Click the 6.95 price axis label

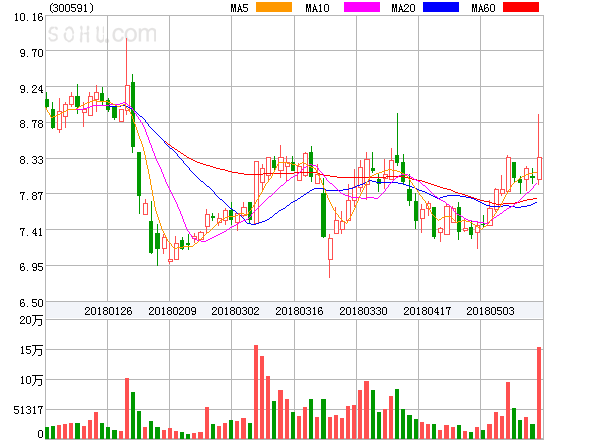pos(31,267)
